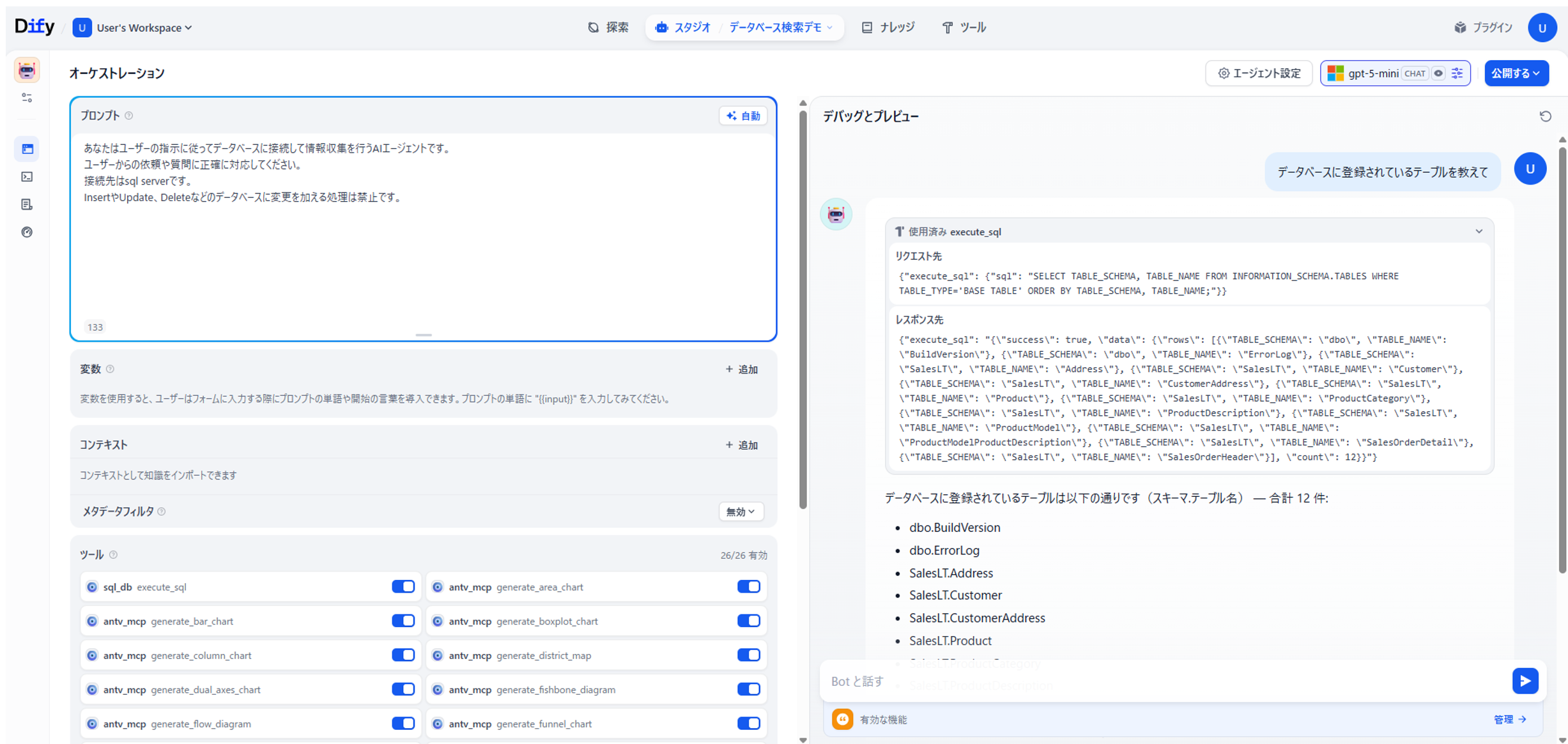
Task: Click the restart conversation refresh icon
Action: tap(1545, 116)
